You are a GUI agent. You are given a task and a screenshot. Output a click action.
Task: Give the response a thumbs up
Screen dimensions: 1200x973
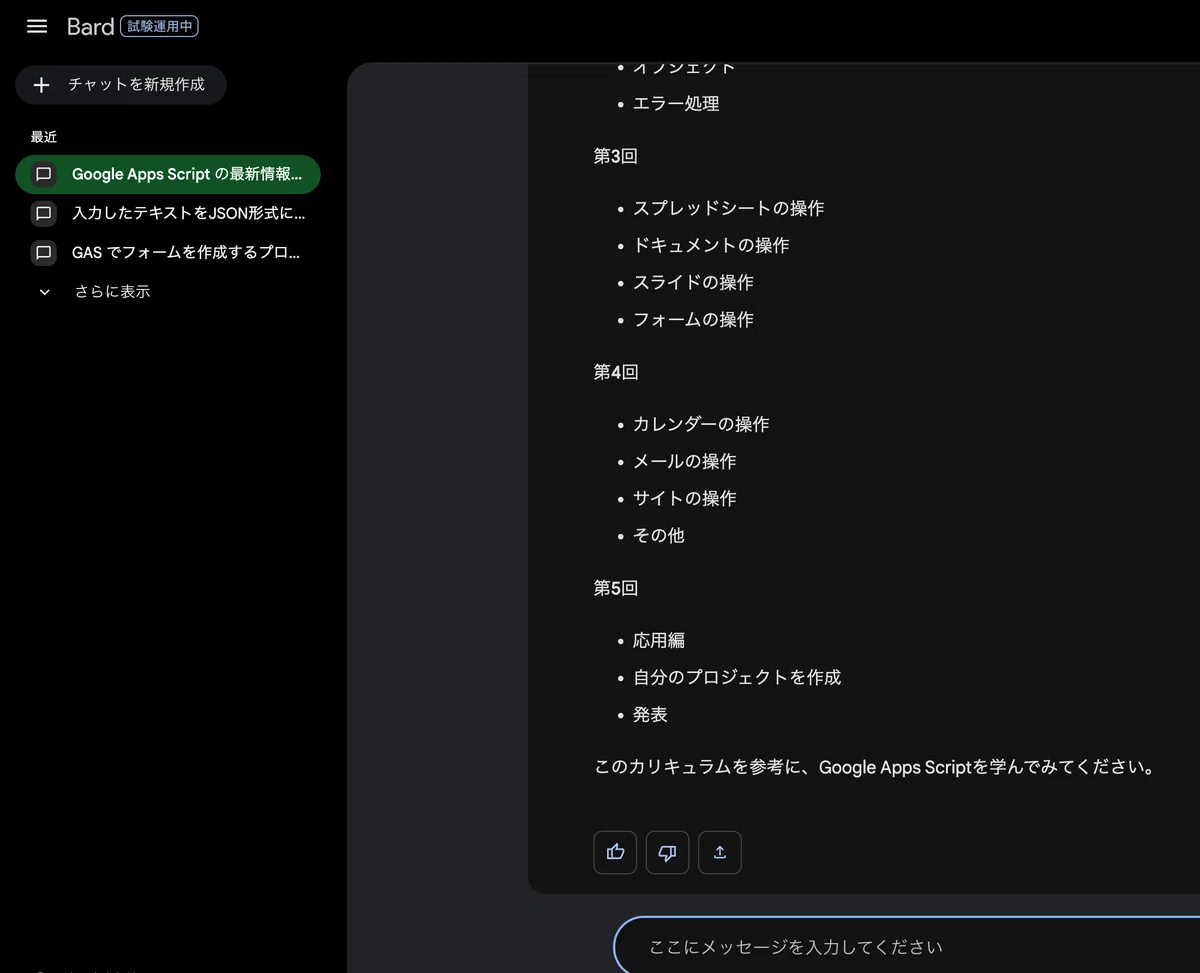(x=615, y=852)
